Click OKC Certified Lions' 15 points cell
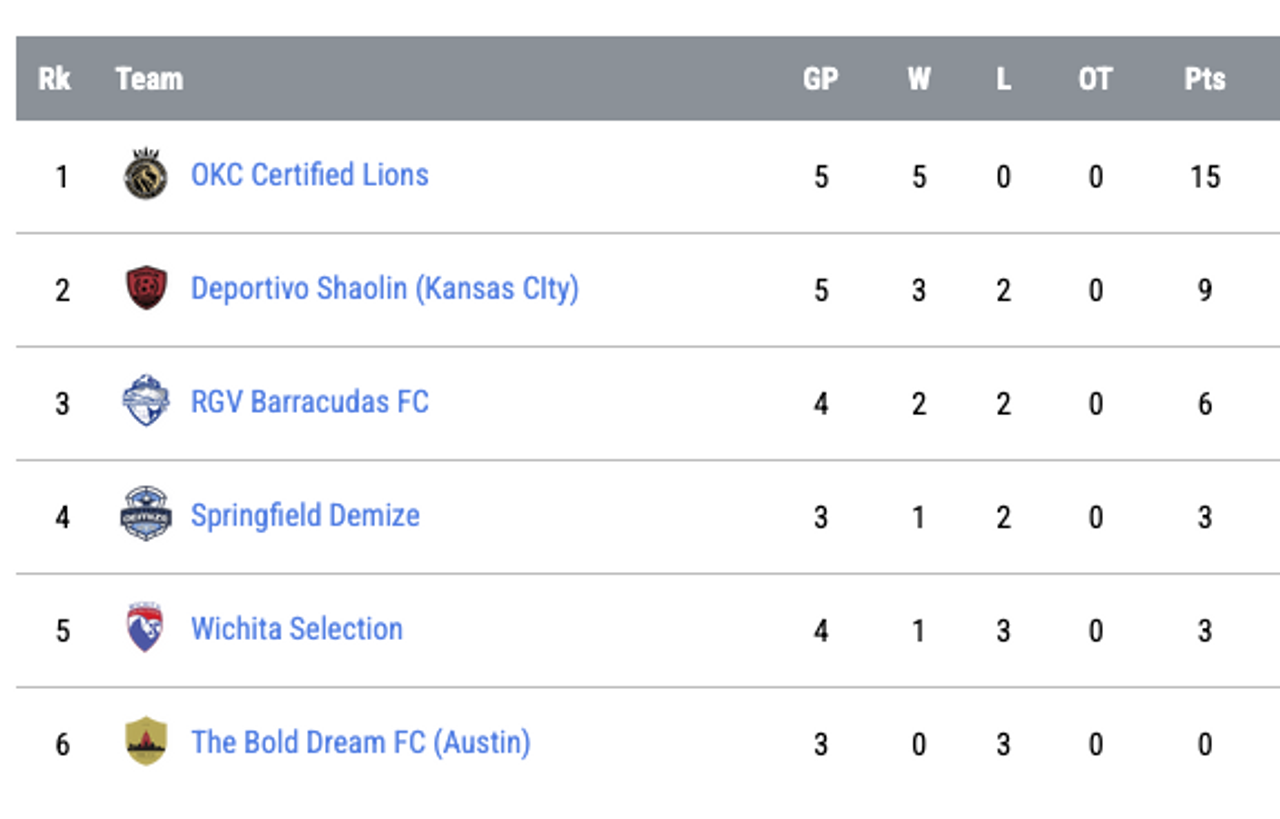This screenshot has height=819, width=1280. (x=1205, y=177)
